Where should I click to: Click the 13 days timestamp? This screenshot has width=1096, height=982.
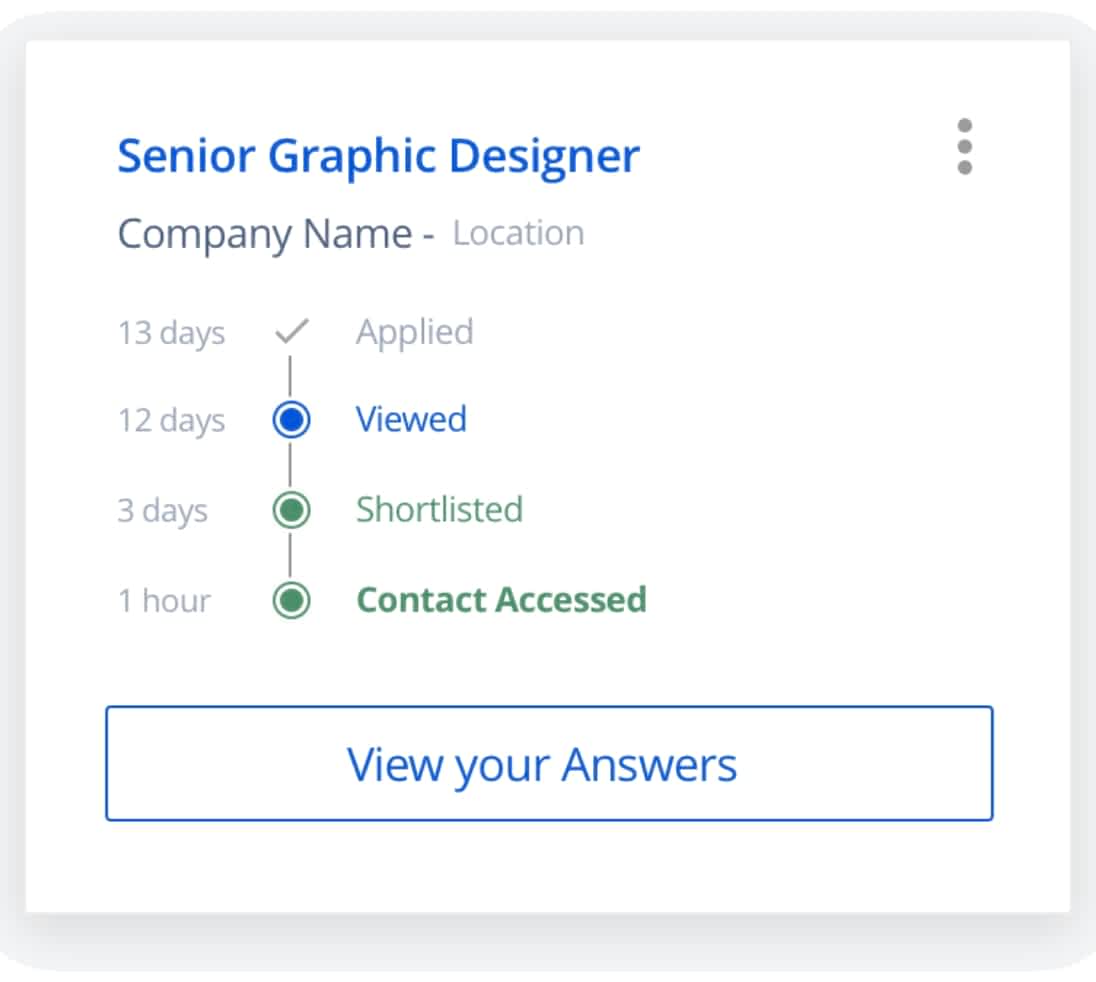coord(171,332)
